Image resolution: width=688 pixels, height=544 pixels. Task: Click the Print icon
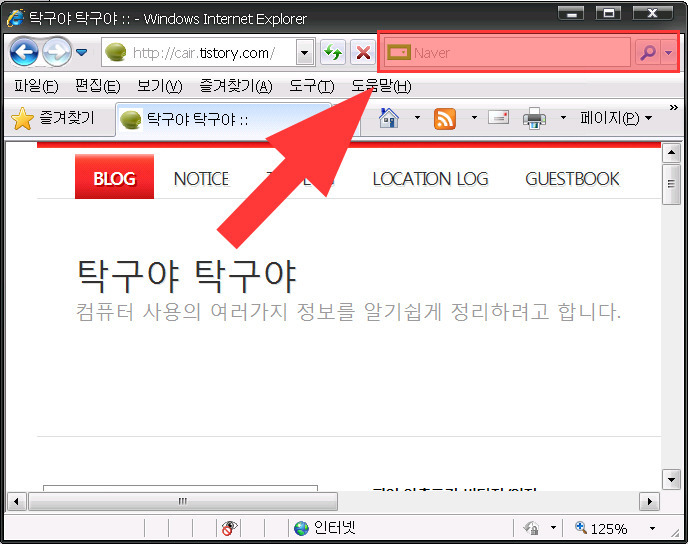(x=534, y=118)
